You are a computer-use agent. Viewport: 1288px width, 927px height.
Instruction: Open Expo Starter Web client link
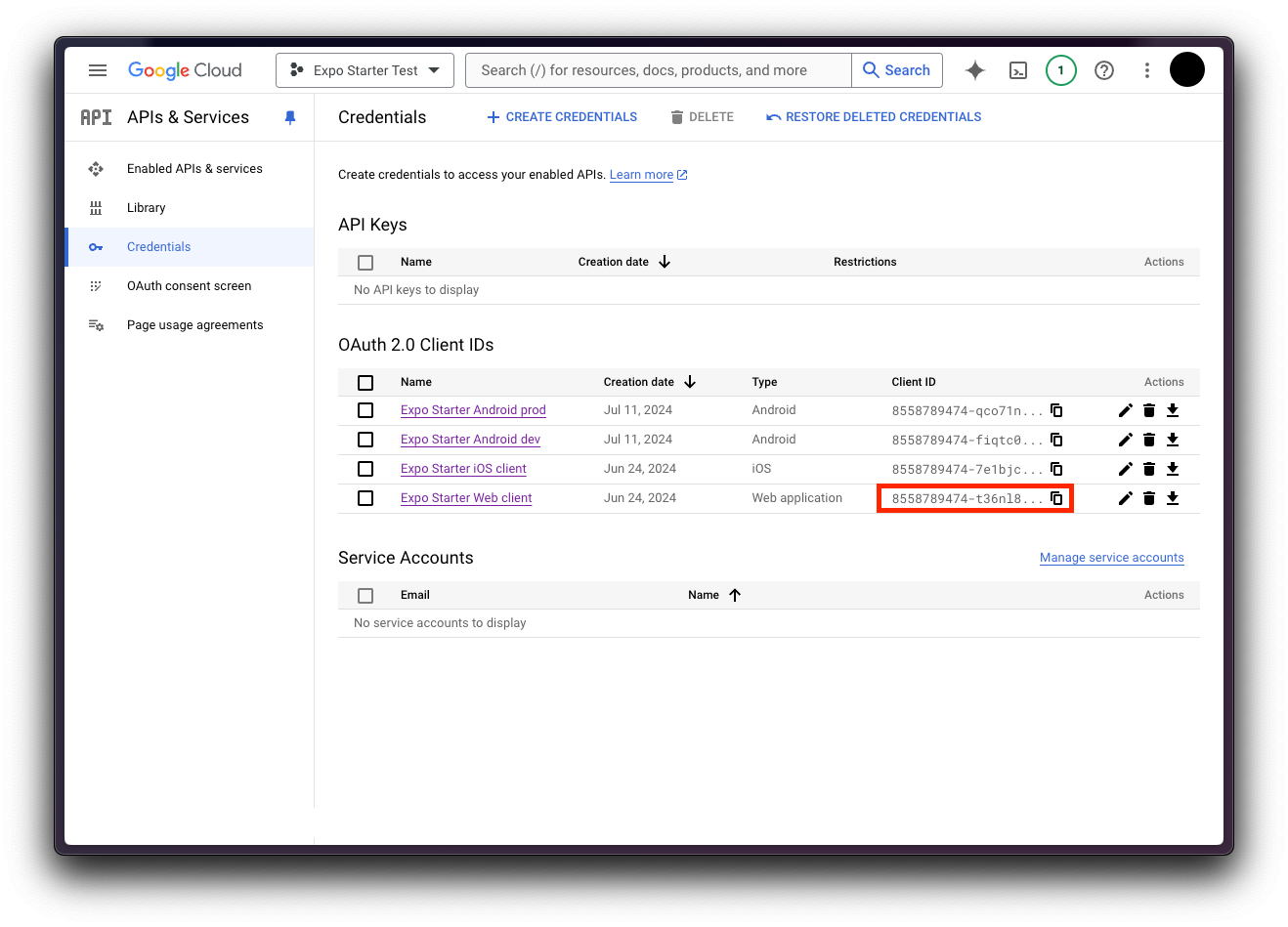point(466,498)
